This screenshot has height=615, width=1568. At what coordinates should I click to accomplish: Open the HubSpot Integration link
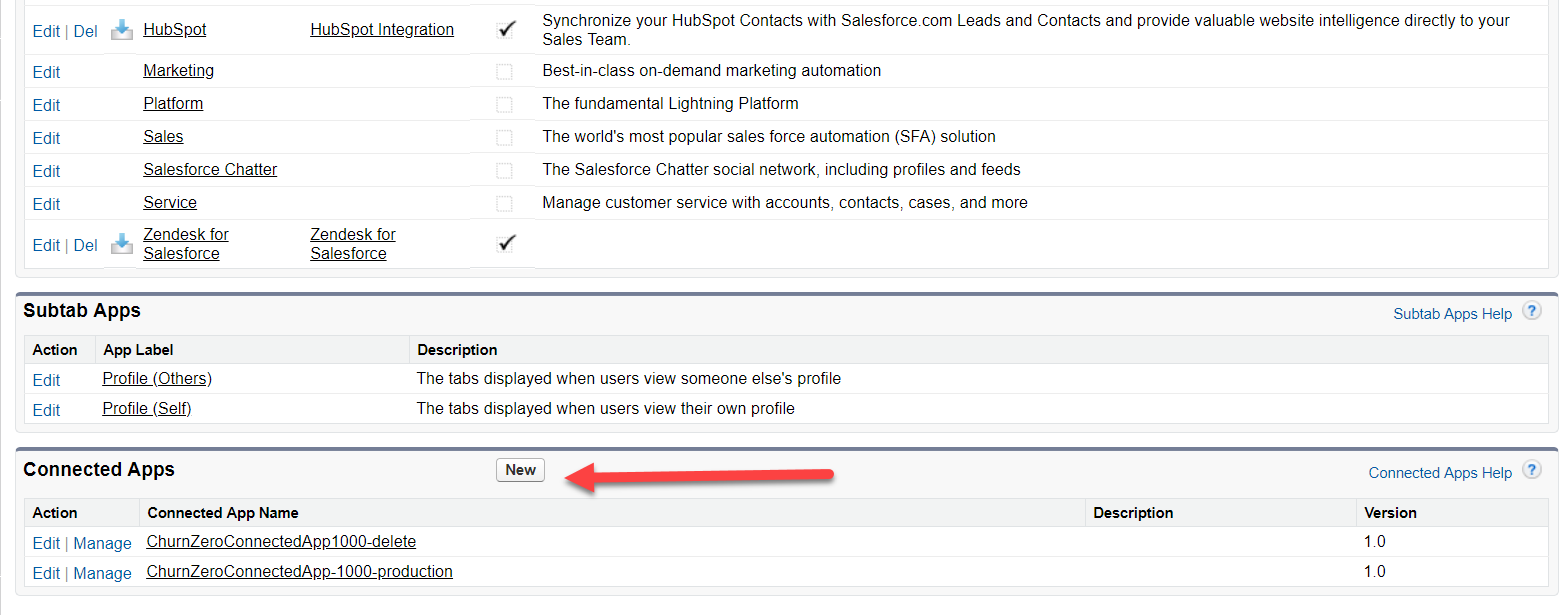pos(382,29)
